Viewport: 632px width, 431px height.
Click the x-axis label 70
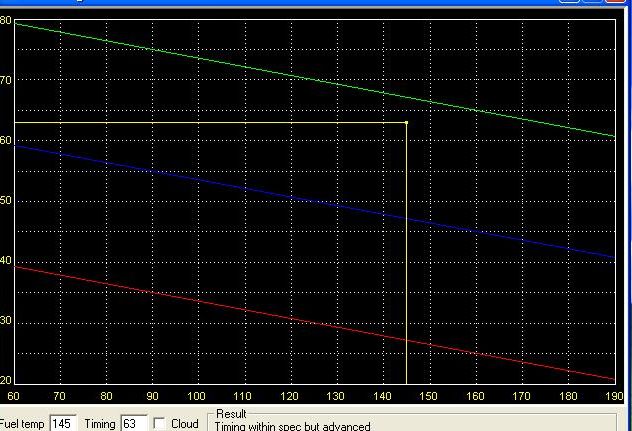(x=59, y=396)
